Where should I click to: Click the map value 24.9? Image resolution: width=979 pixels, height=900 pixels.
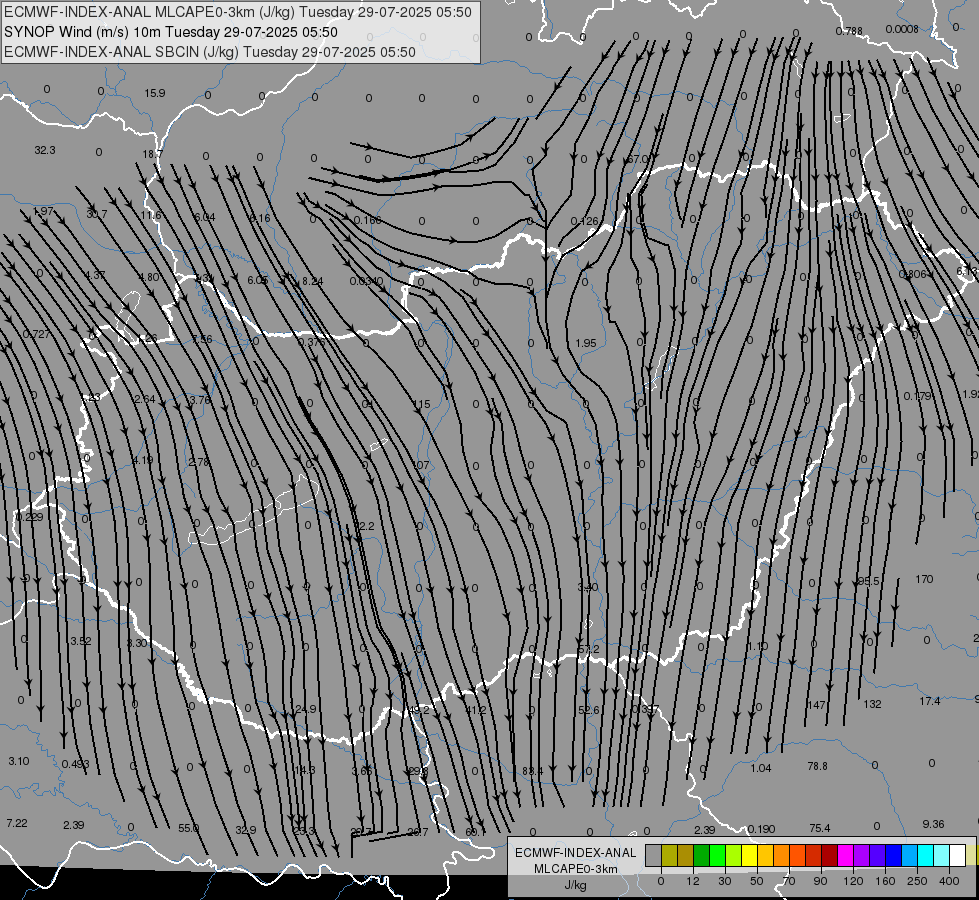pos(305,709)
